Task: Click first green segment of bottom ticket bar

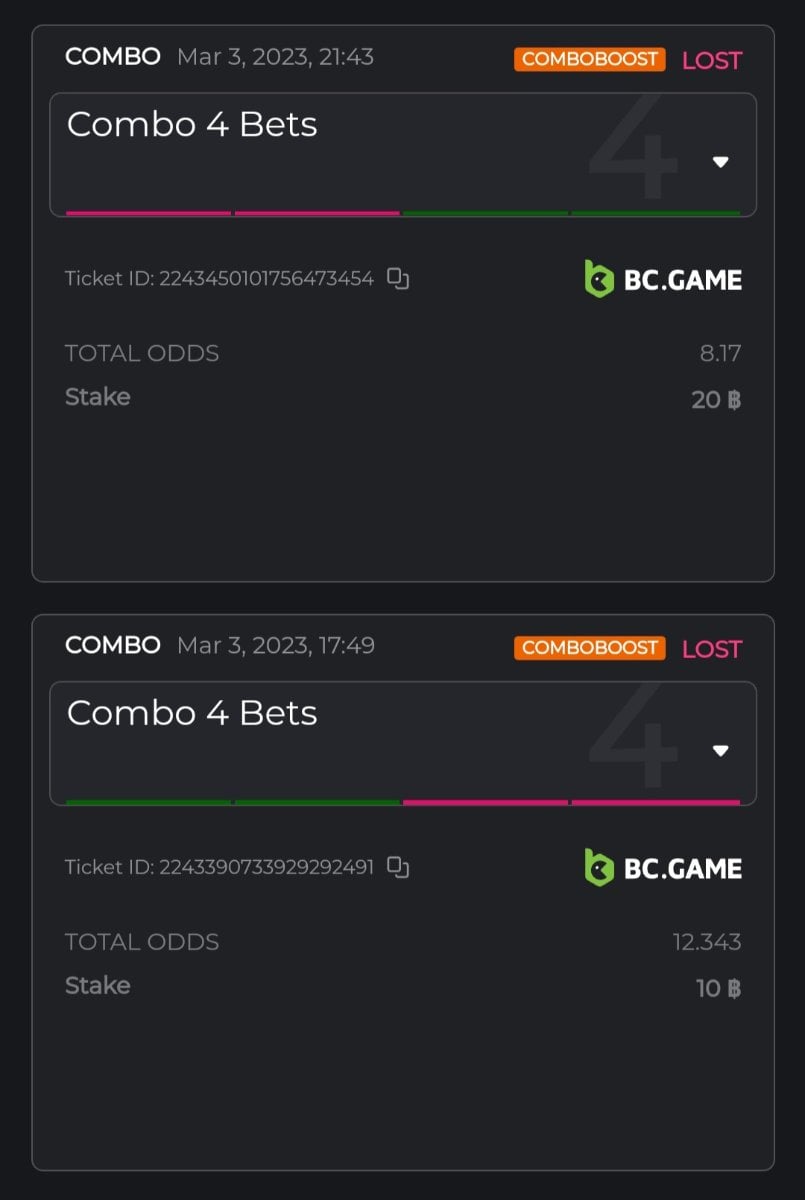Action: (x=148, y=801)
